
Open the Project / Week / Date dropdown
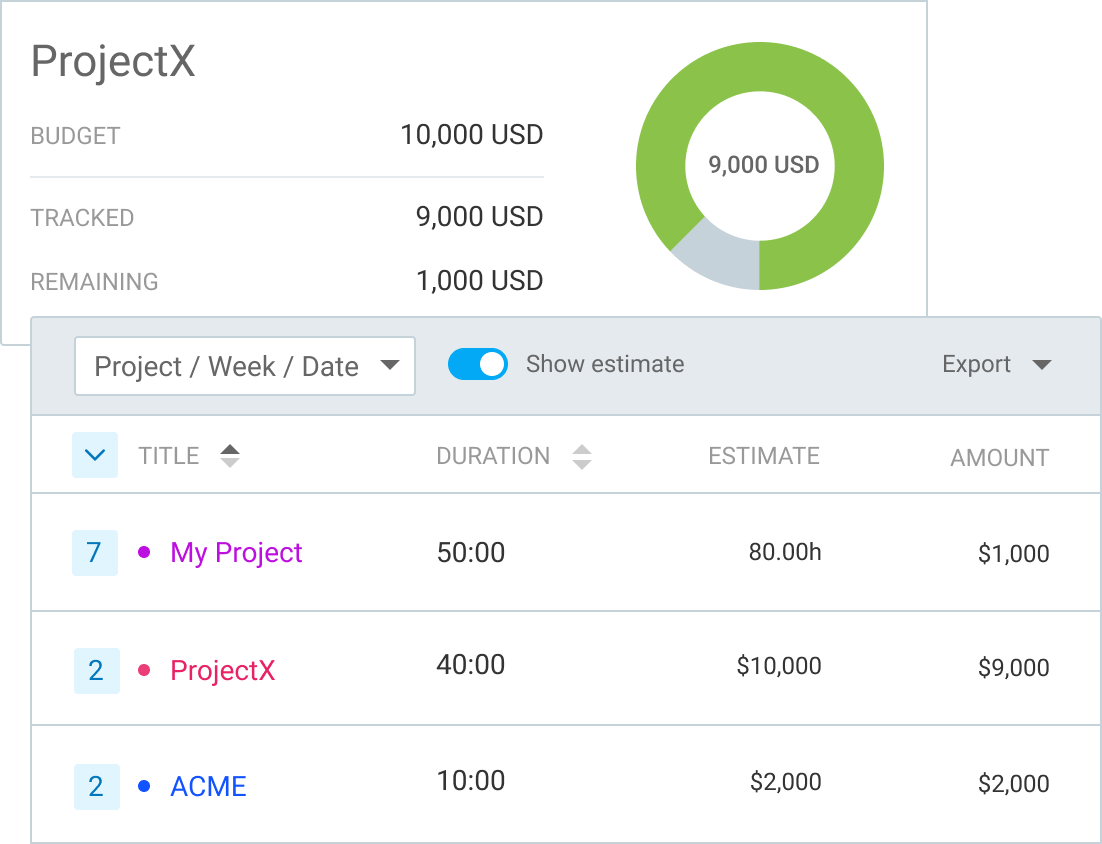click(244, 366)
